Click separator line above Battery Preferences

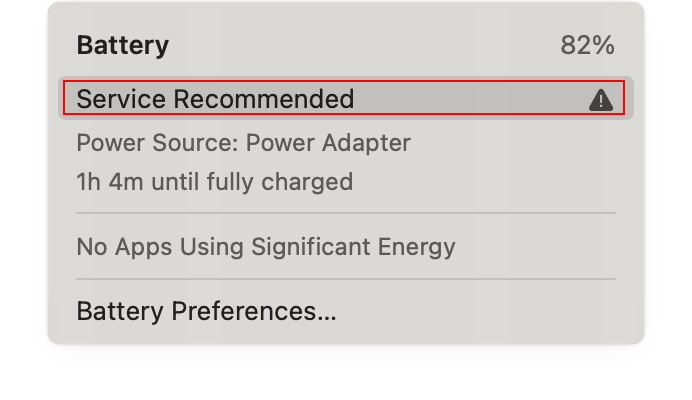pyautogui.click(x=345, y=279)
